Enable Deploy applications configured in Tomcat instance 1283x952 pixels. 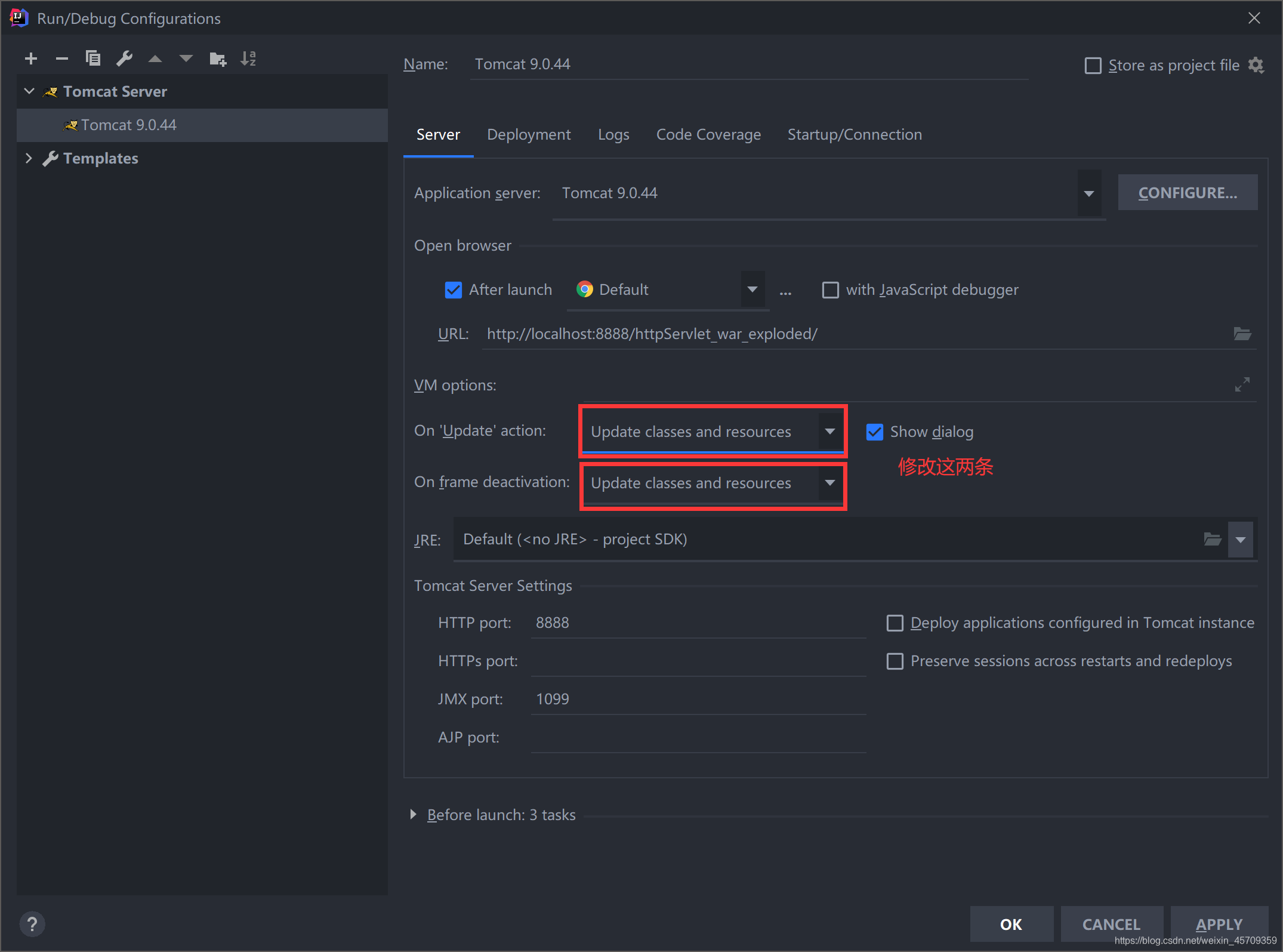tap(895, 623)
